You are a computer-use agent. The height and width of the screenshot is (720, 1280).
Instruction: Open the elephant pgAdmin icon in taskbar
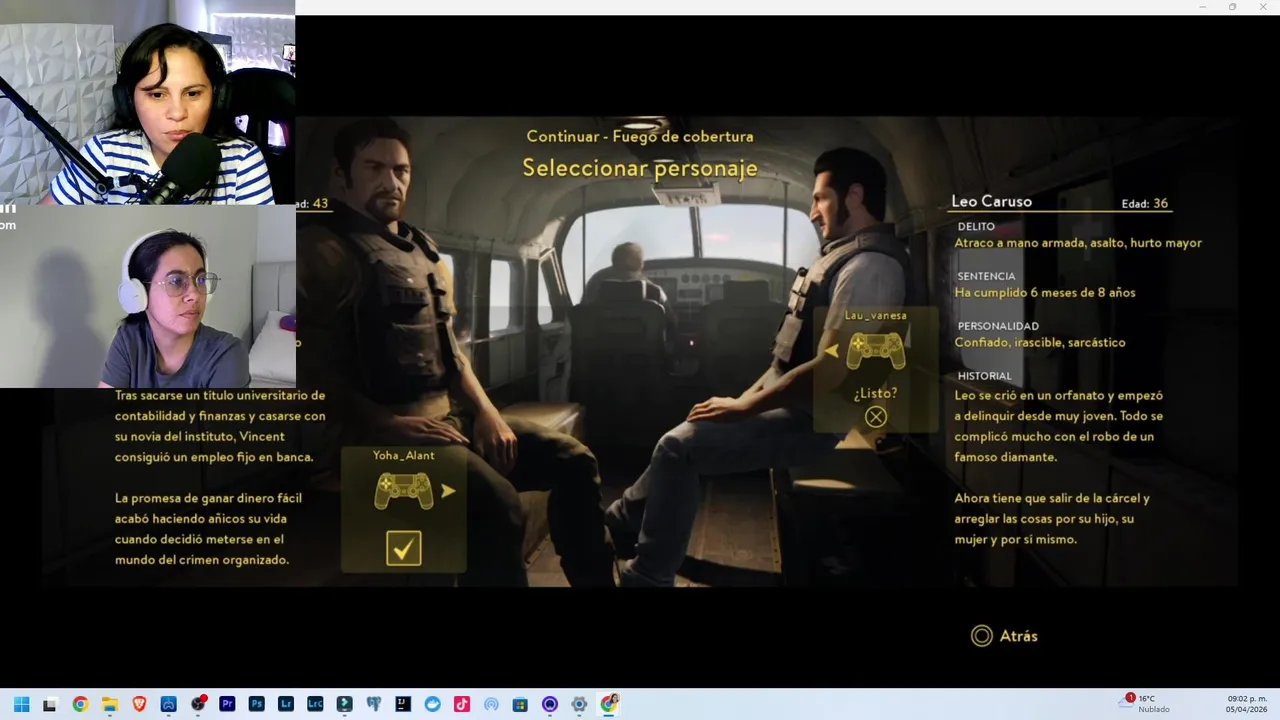(x=374, y=704)
